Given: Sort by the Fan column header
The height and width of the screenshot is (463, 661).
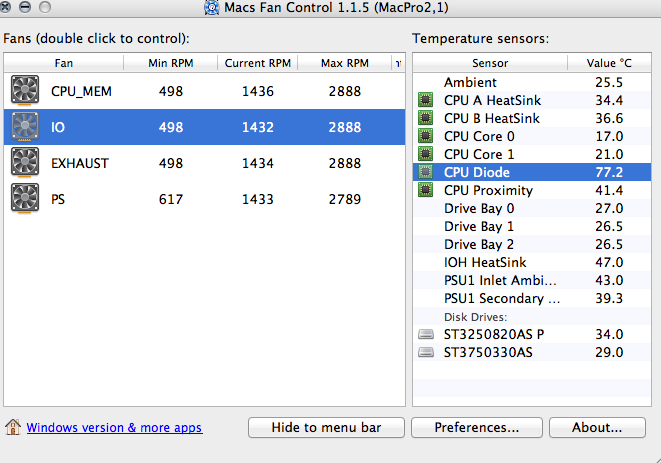Looking at the screenshot, I should (64, 63).
